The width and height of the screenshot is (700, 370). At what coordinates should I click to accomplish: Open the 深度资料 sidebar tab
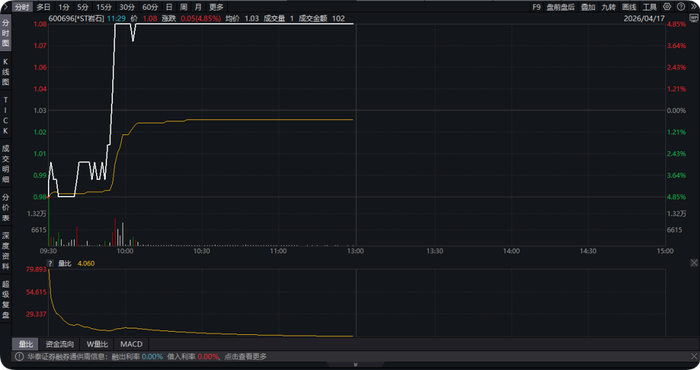[5, 251]
